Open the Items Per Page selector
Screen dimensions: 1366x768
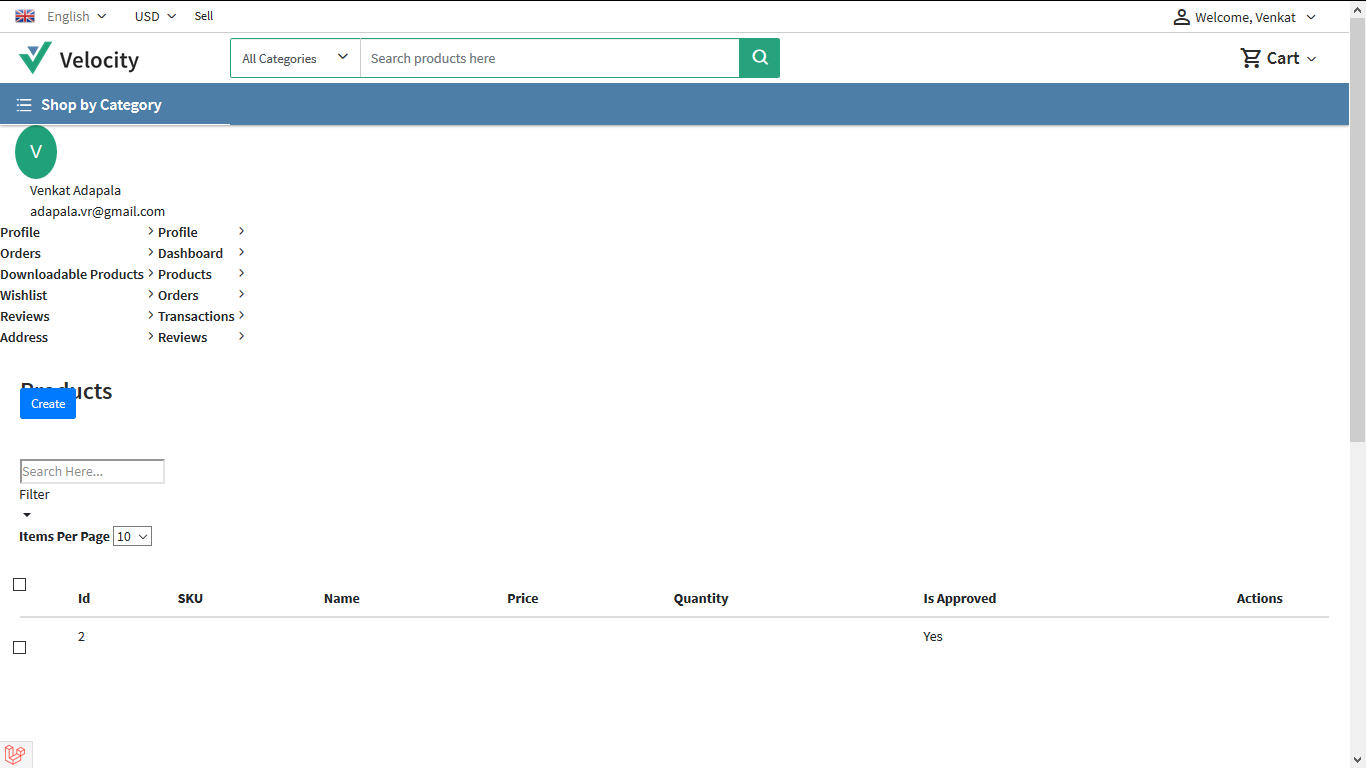point(132,537)
